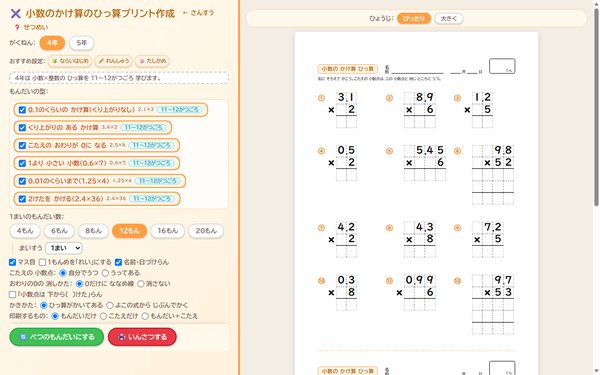The image size is (600, 375).
Task: Apply ならいはじめ preset
Action: (x=70, y=61)
